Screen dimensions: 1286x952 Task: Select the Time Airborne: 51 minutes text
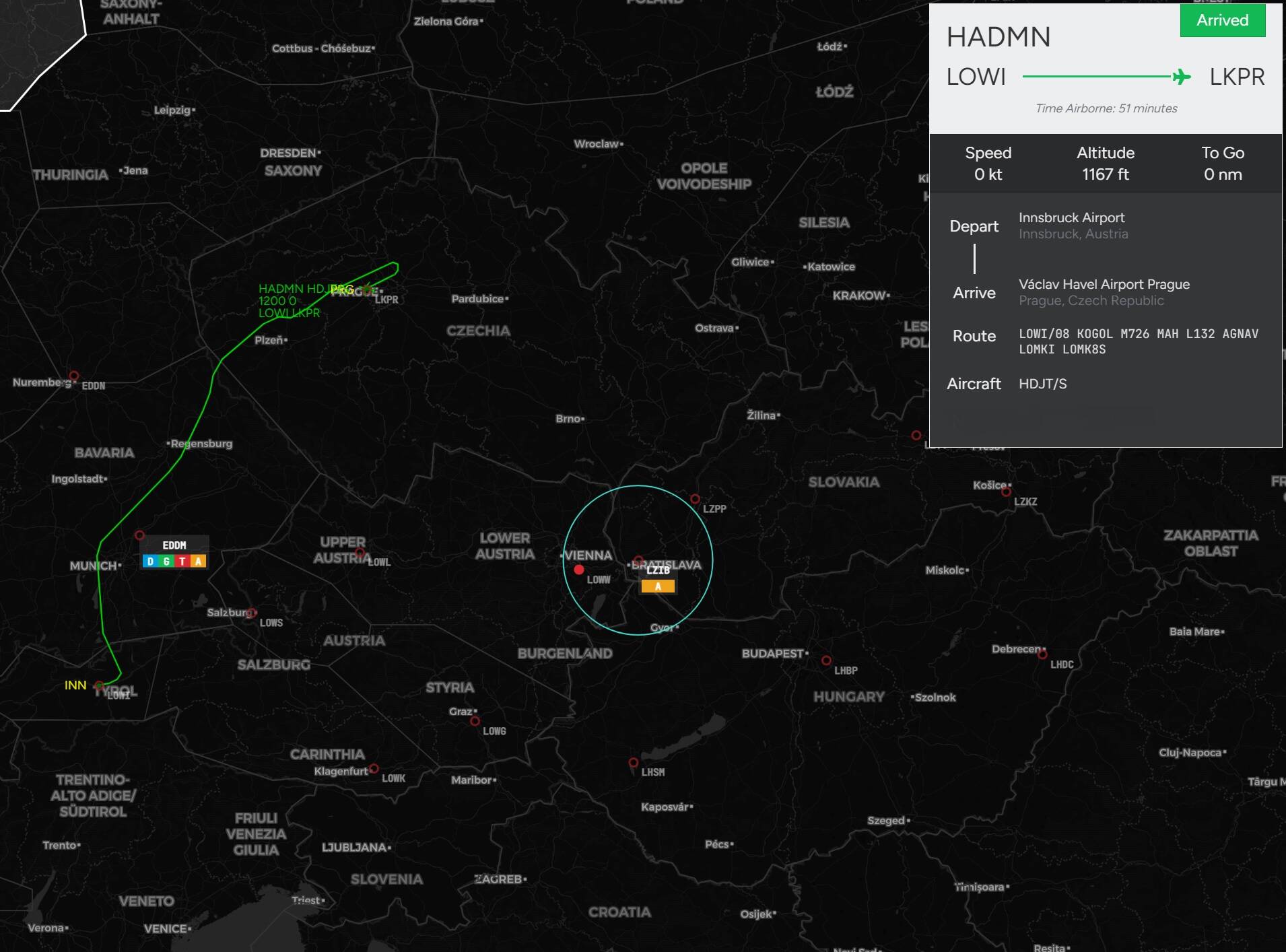[1106, 108]
